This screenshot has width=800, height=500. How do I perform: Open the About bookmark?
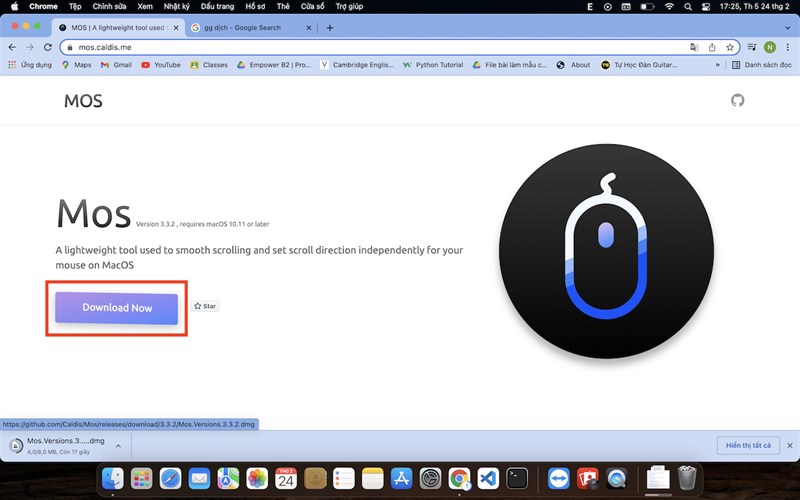573,65
